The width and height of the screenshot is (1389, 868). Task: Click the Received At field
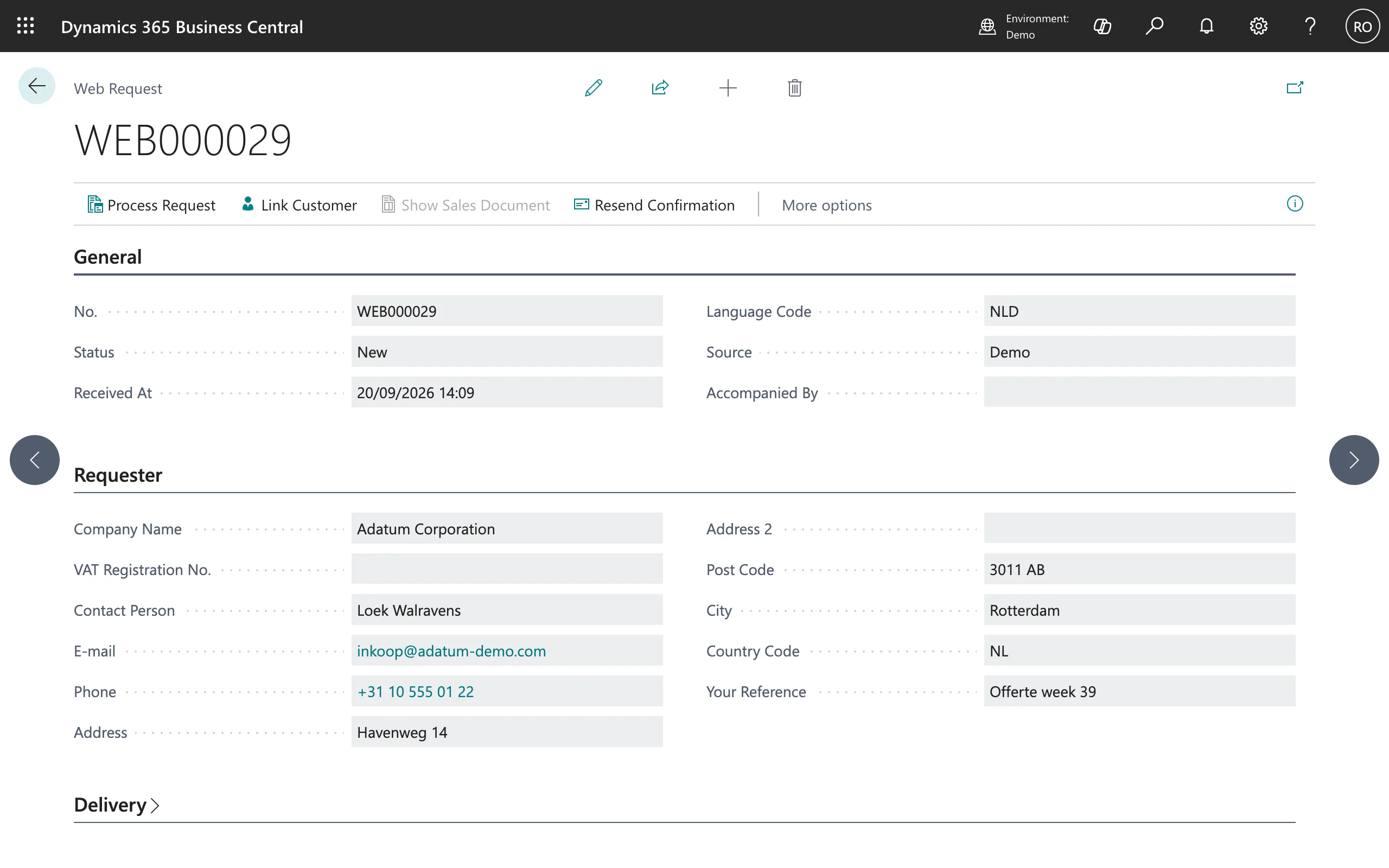[x=507, y=393]
